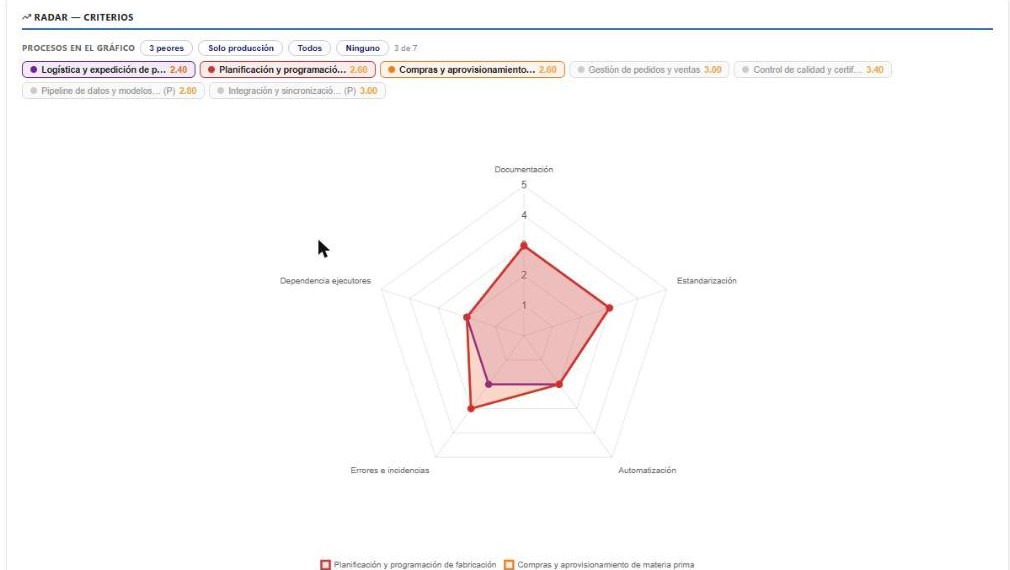Click the 'Planificación y programación de fabricación' legend entry
The image size is (1010, 570).
(x=408, y=565)
